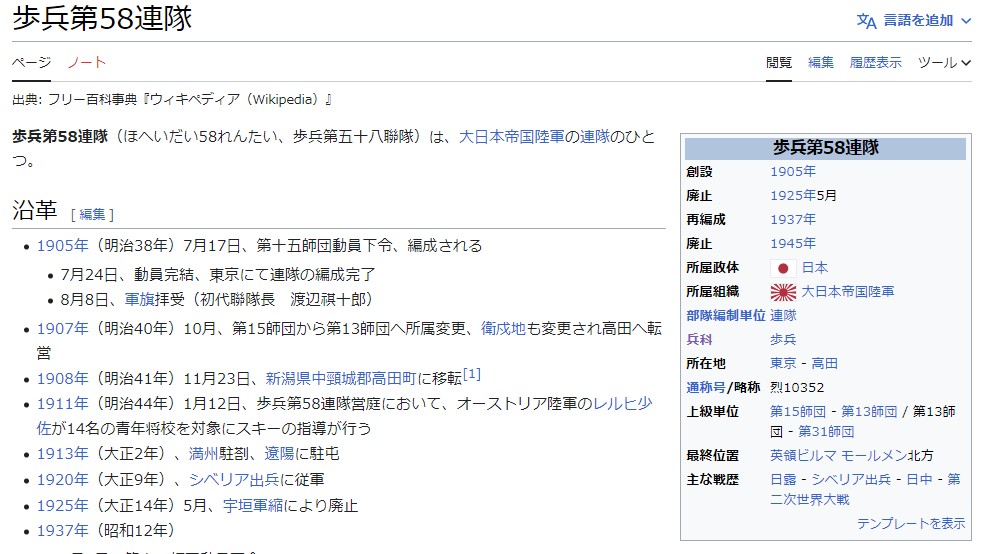This screenshot has width=987, height=554.
Task: Open the 1920年 link in history list
Action: coord(62,480)
